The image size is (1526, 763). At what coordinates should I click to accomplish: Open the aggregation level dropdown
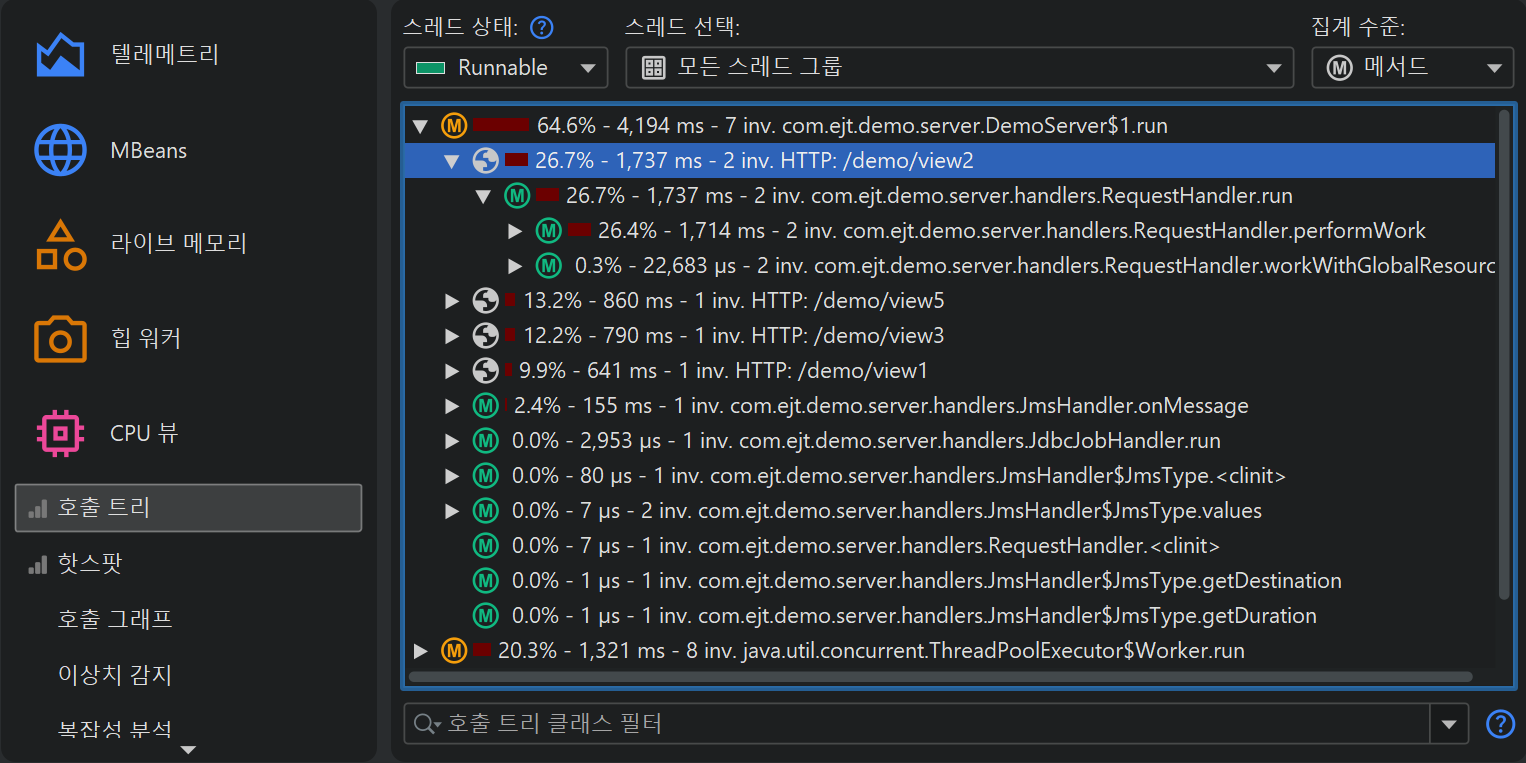point(1412,68)
